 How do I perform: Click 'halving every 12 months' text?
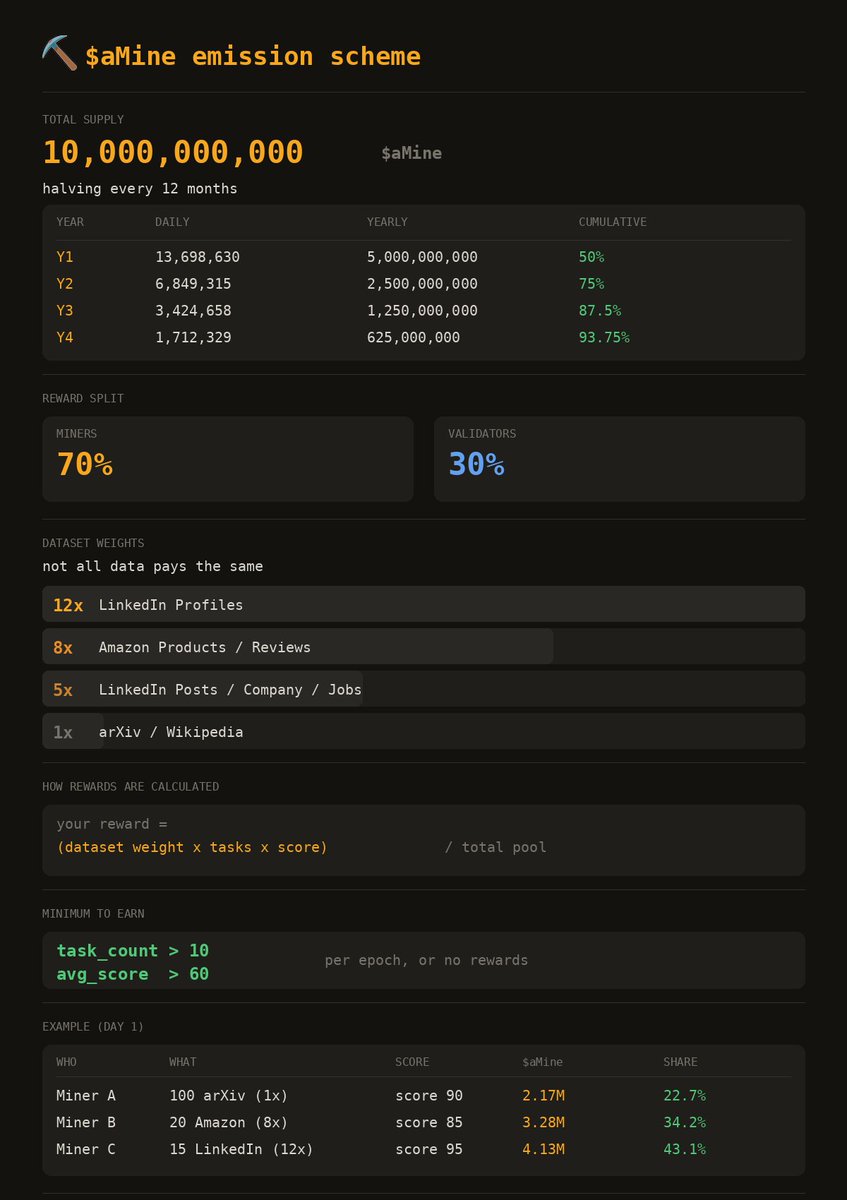[140, 188]
